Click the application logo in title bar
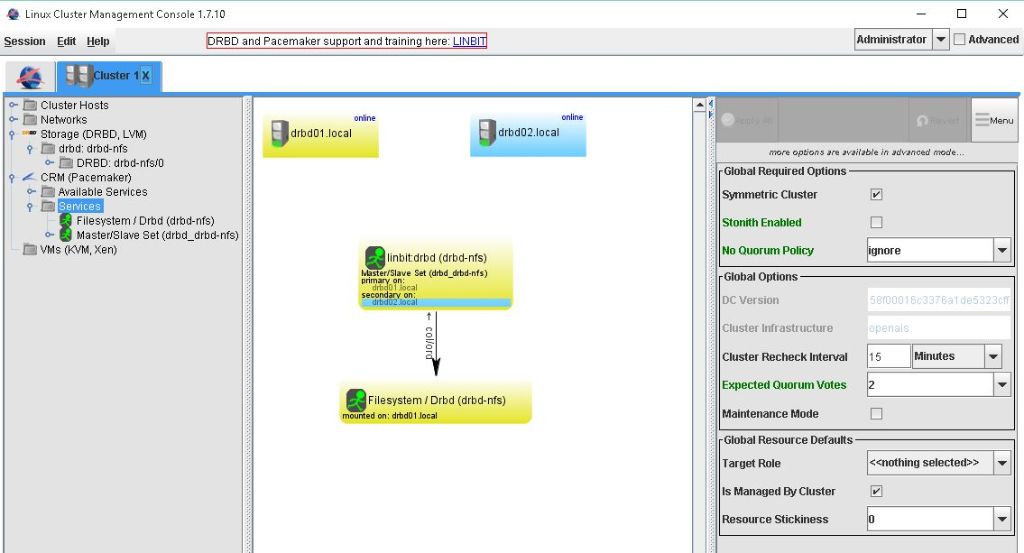 point(13,14)
